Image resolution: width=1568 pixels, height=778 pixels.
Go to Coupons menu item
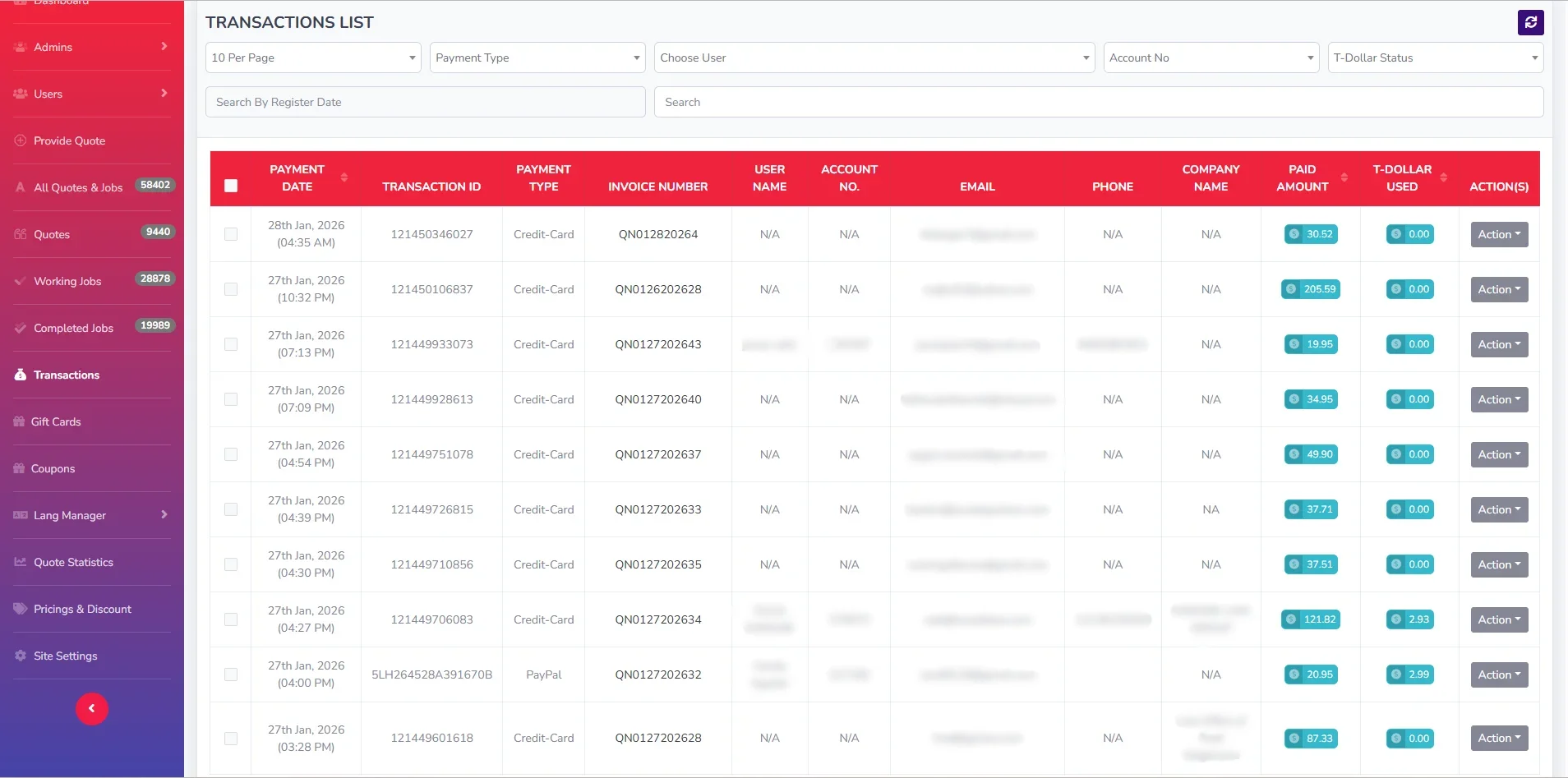coord(53,468)
